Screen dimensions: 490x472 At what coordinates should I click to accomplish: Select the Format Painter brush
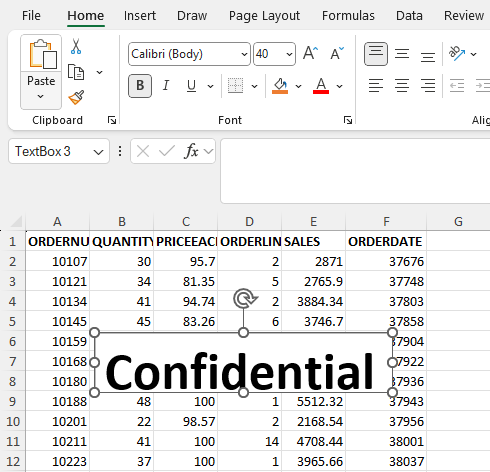tap(76, 97)
